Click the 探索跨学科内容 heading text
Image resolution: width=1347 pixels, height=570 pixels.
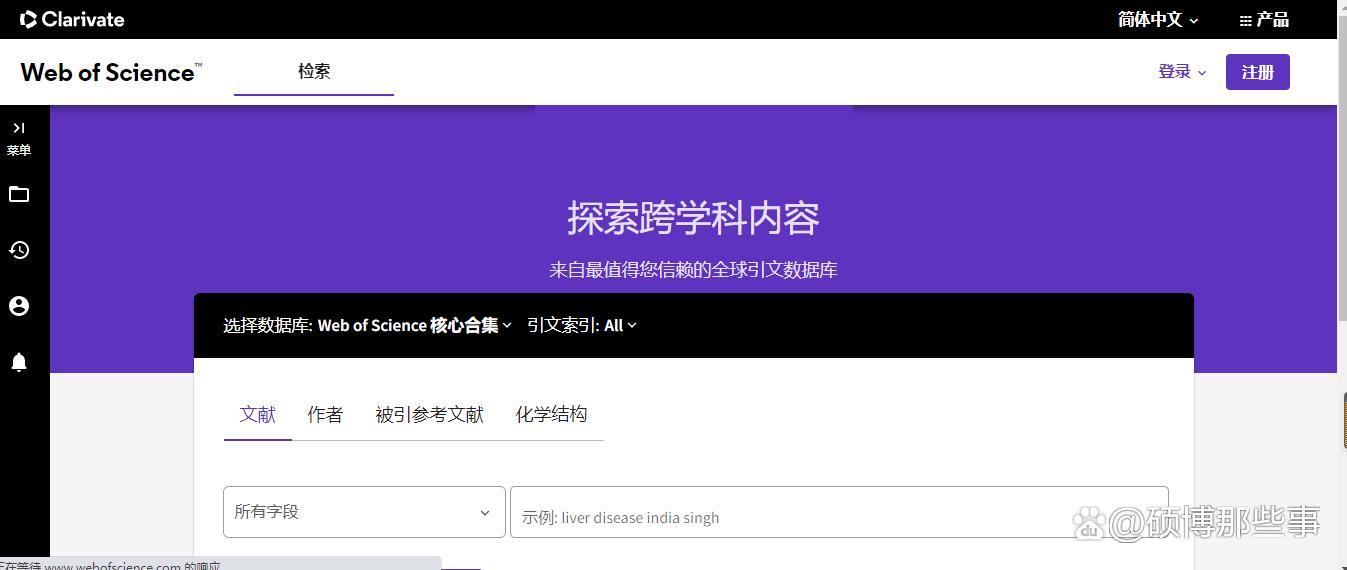[x=694, y=218]
